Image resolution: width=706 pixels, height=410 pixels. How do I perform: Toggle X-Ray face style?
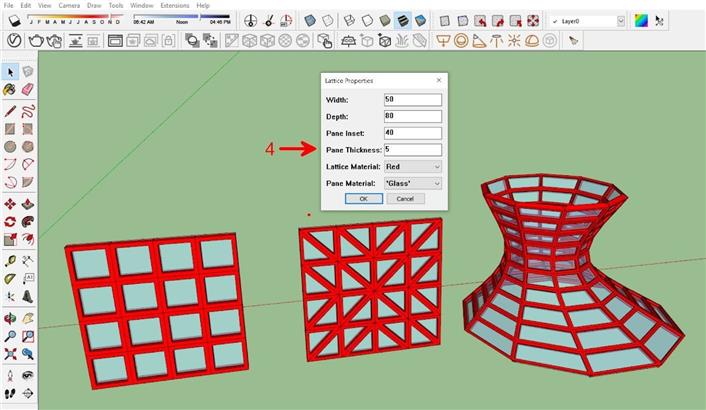[x=310, y=21]
